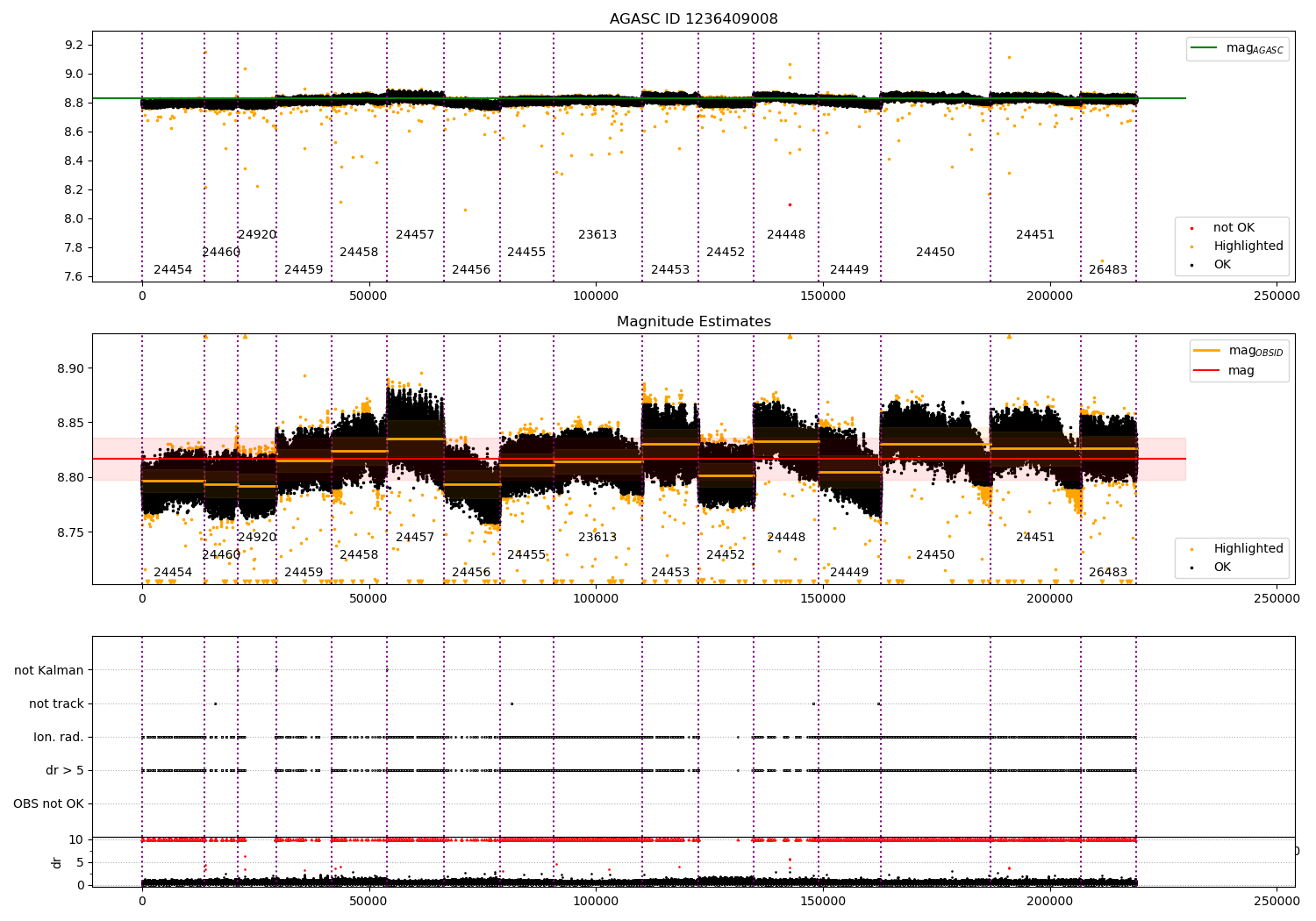Image resolution: width=1316 pixels, height=921 pixels.
Task: Click OBSID label 24458 in top plot
Action: [359, 252]
